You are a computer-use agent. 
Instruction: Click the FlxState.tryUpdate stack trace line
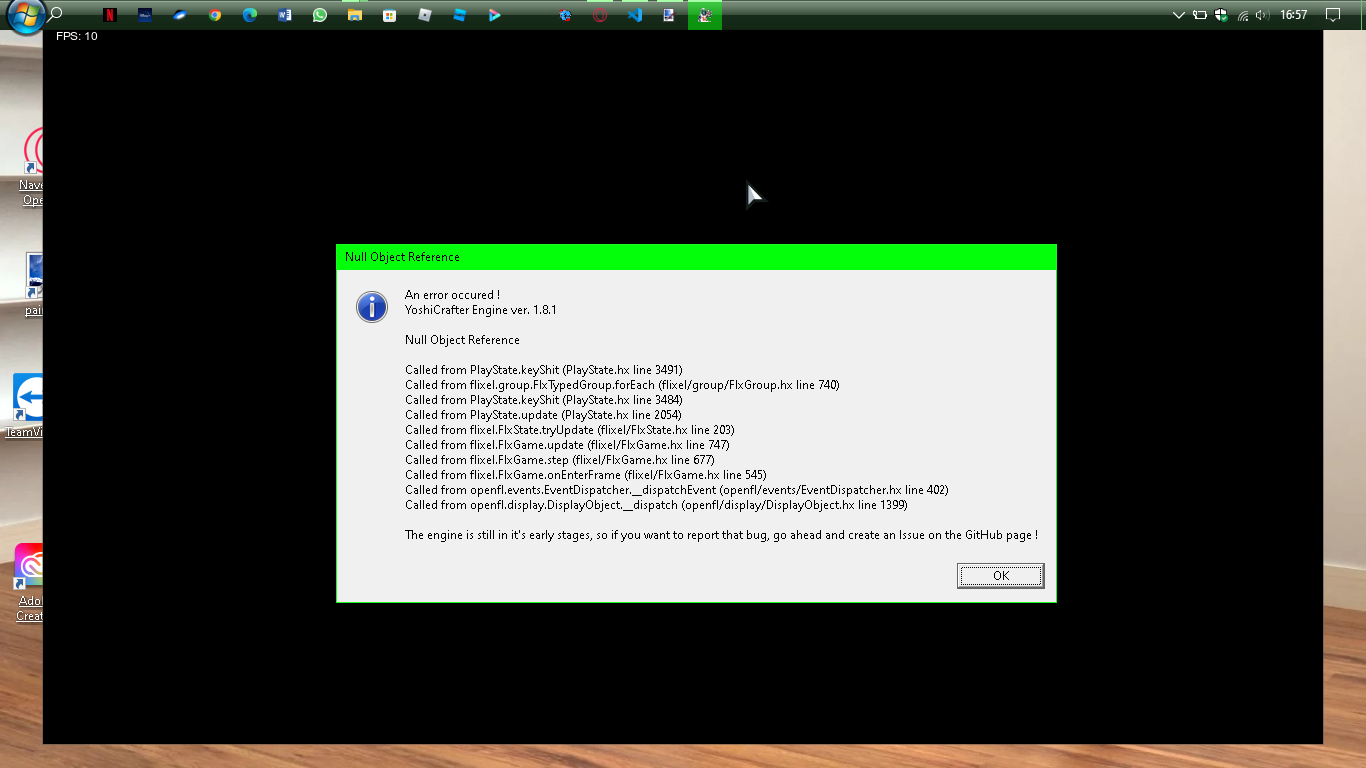[570, 430]
